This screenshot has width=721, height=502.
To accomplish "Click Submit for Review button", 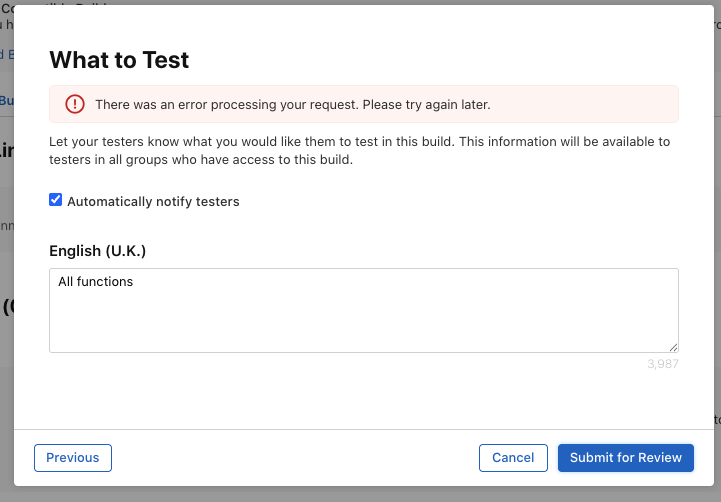I will (625, 457).
